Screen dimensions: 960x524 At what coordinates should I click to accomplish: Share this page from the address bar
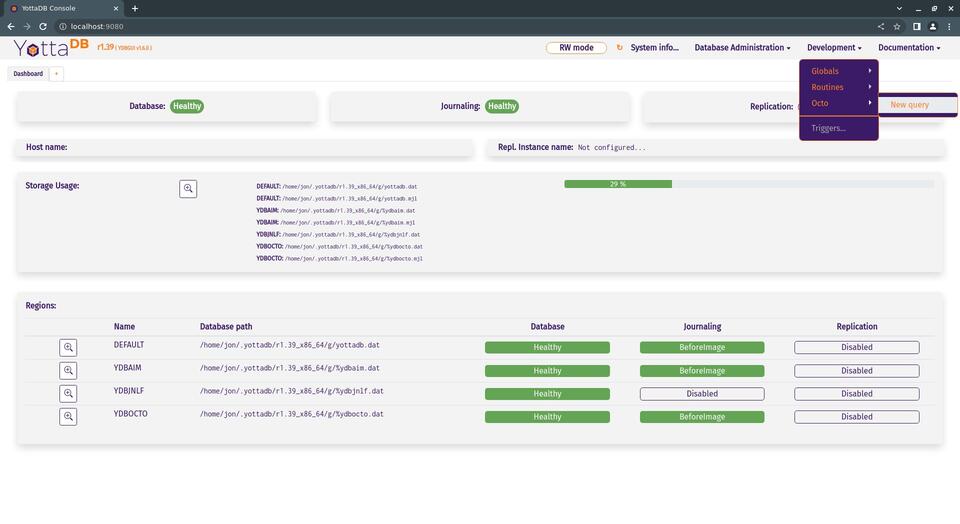click(x=880, y=26)
